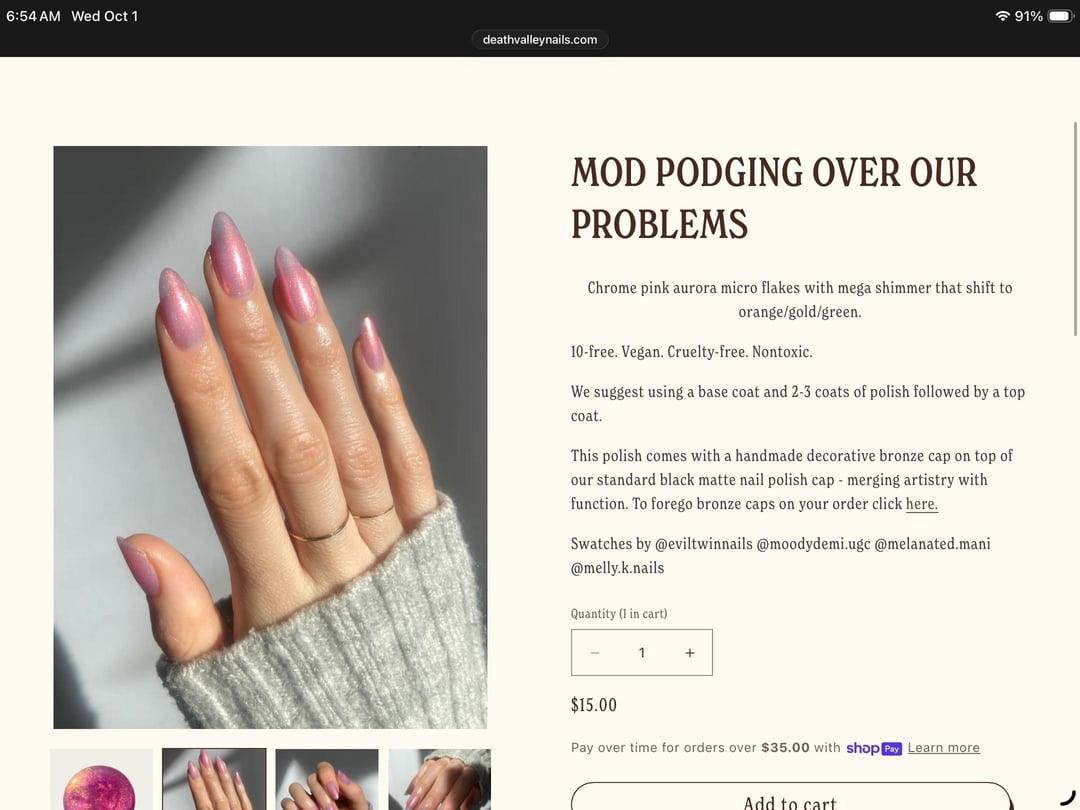
Task: Tap the time display 6:54 AM
Action: [33, 16]
